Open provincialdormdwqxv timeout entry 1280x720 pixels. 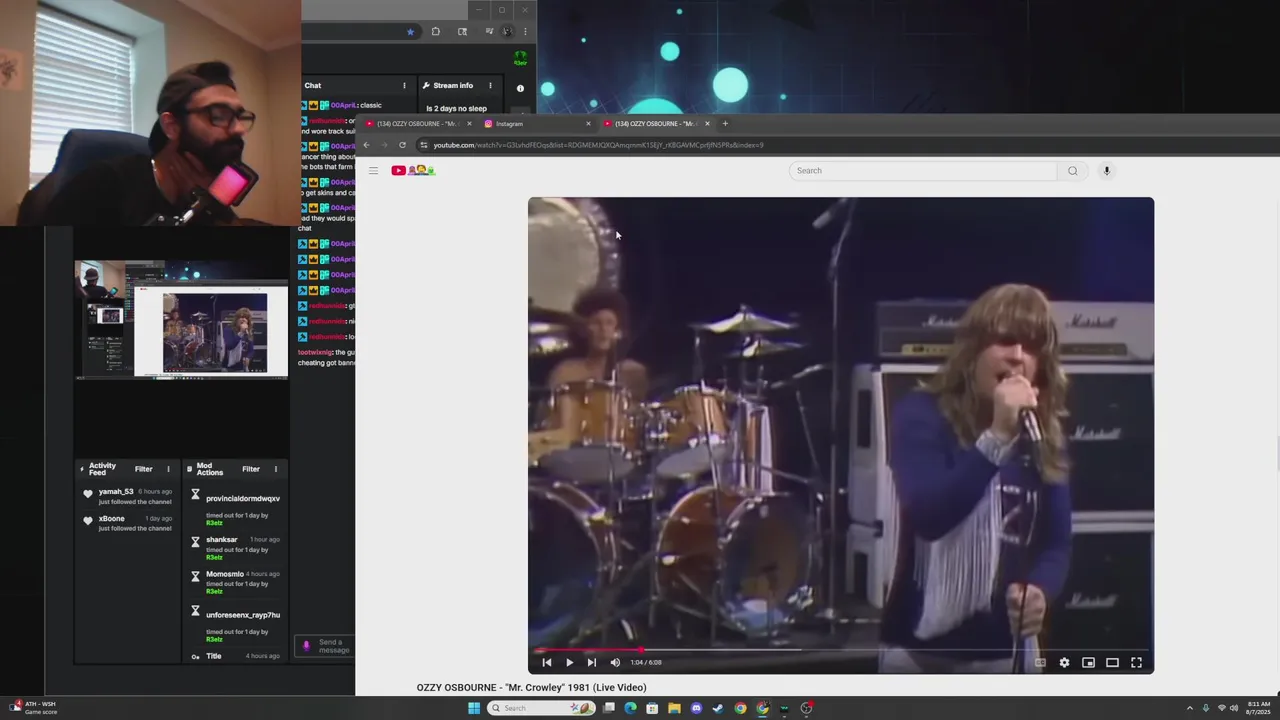(235, 509)
